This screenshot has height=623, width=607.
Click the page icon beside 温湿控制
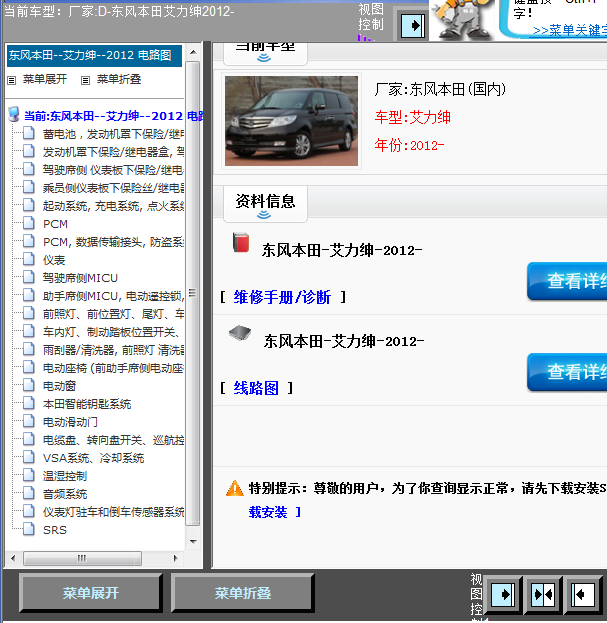[x=29, y=475]
